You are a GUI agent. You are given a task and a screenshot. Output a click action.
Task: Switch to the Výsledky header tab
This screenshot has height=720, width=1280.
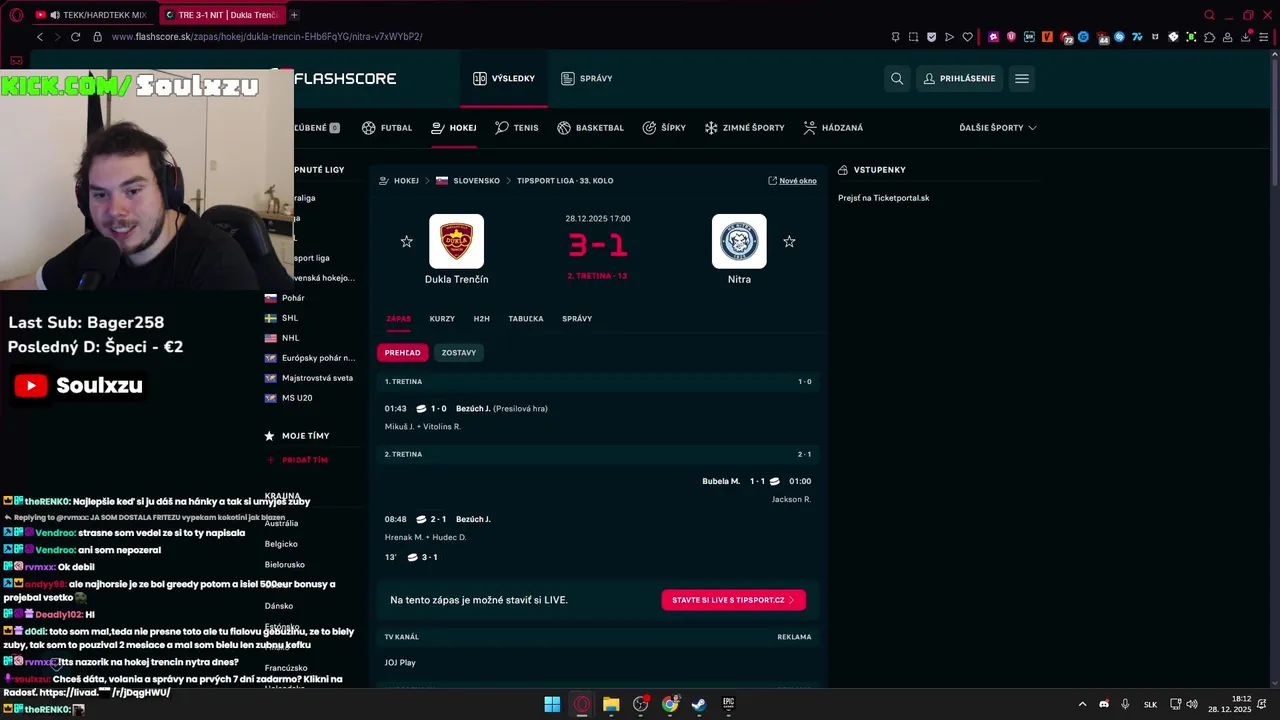(504, 78)
